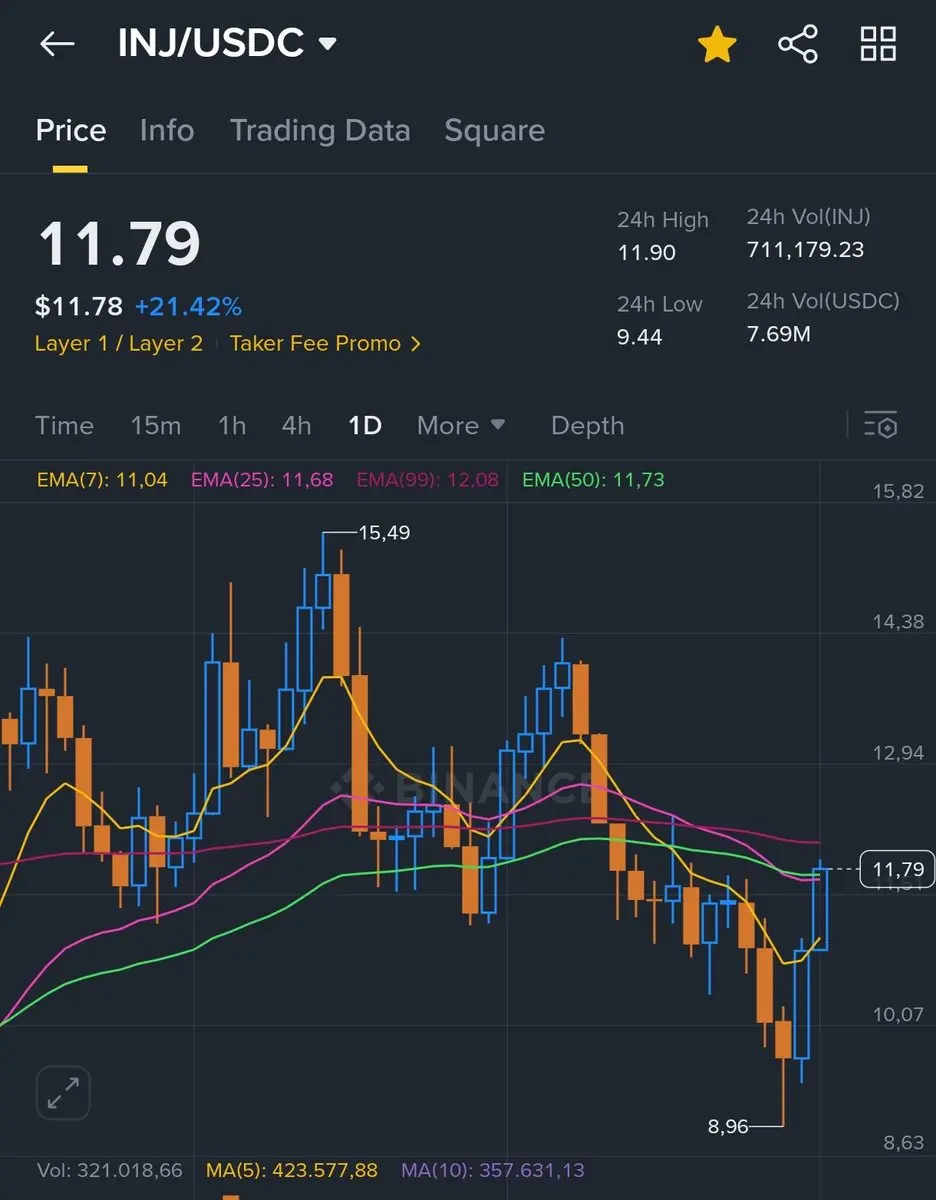Select the Time chart interval
936x1200 pixels.
(x=64, y=425)
